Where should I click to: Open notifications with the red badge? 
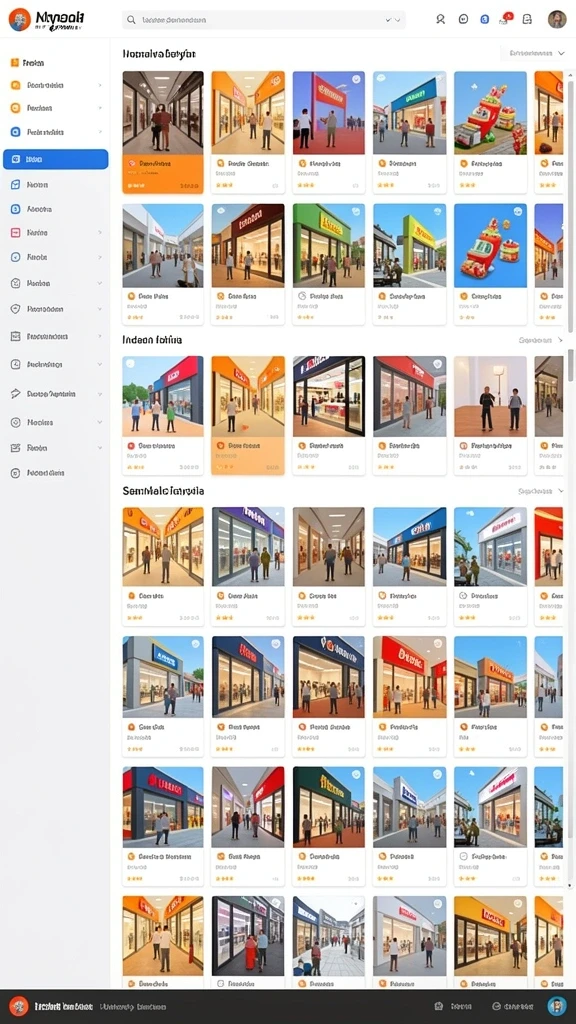pos(505,19)
